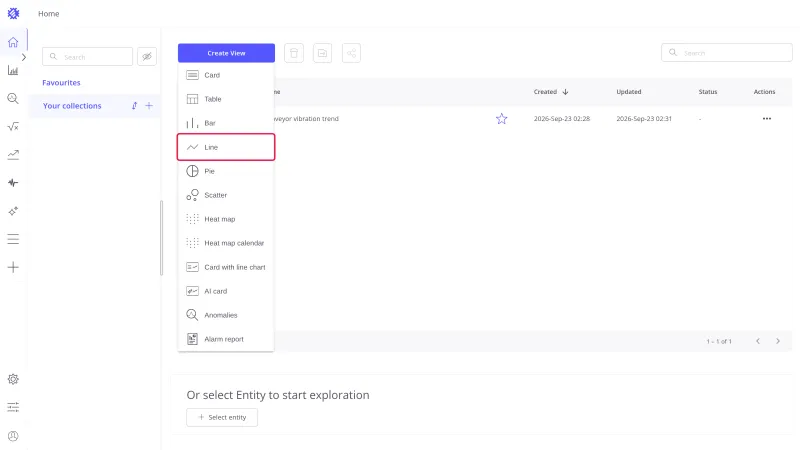Click the delete trash toolbar icon
Viewport: 800px width, 450px height.
[x=294, y=53]
